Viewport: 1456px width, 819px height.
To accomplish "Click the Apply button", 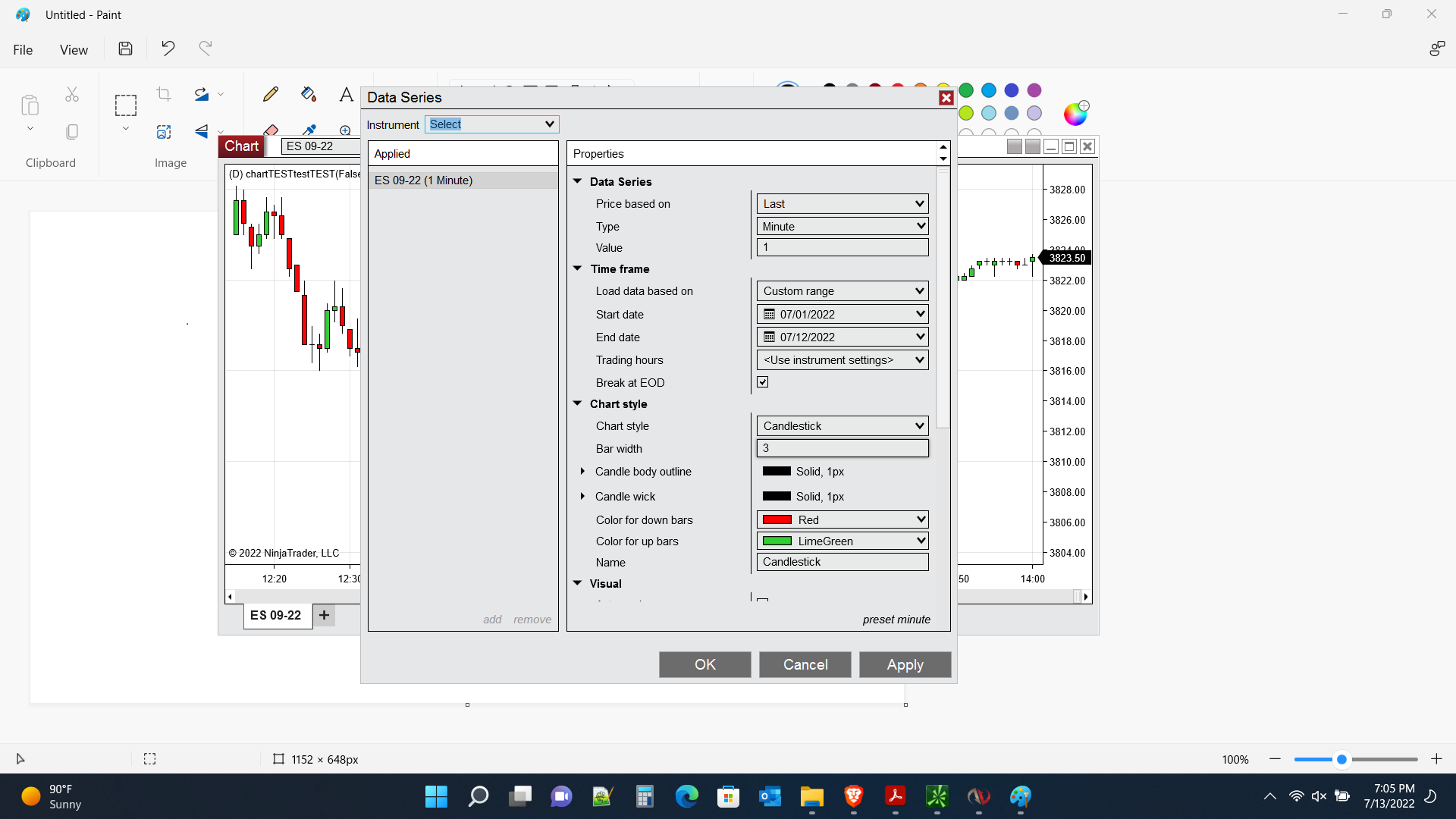I will click(x=905, y=664).
